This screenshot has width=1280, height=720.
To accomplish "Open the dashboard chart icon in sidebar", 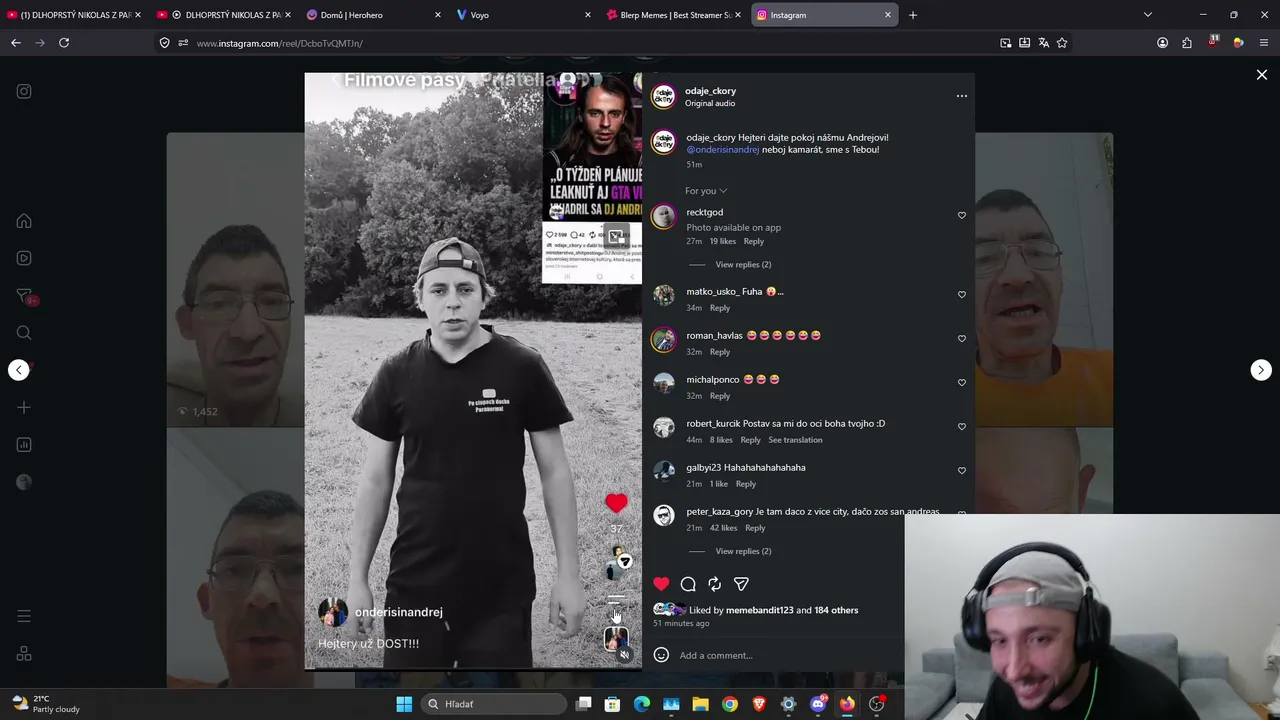I will pos(24,444).
